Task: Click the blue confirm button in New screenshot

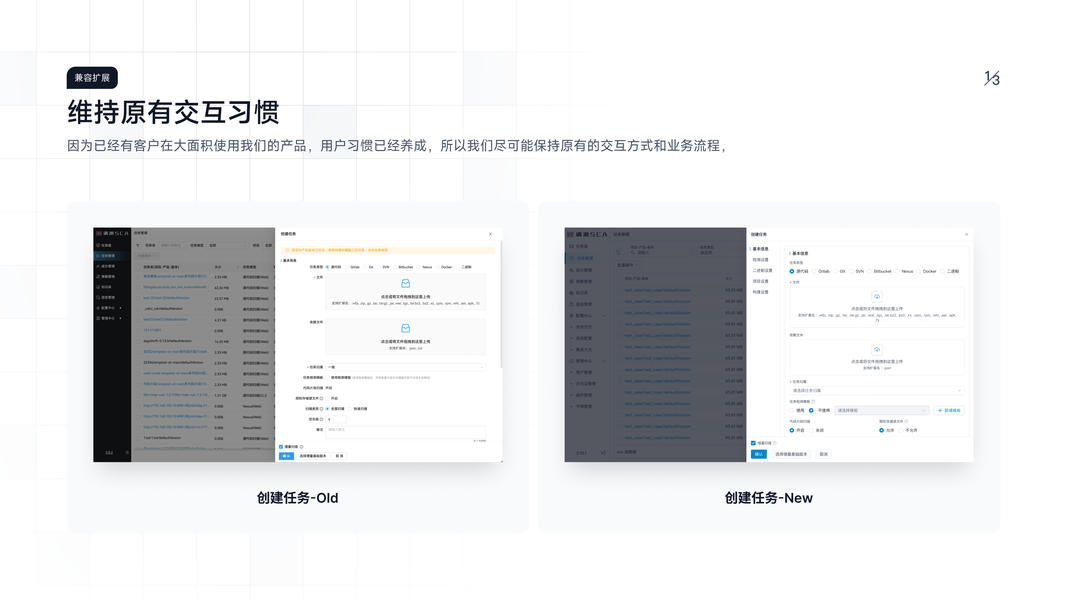Action: (x=759, y=454)
